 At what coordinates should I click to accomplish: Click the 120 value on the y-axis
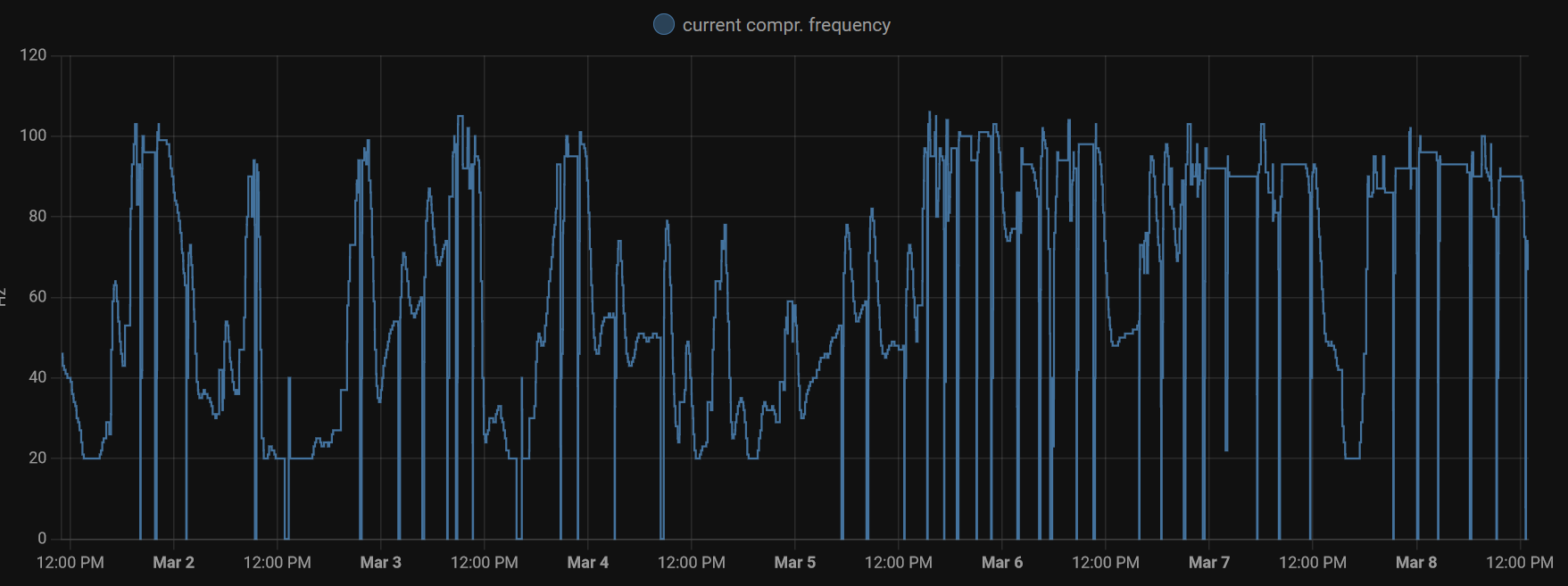coord(33,55)
